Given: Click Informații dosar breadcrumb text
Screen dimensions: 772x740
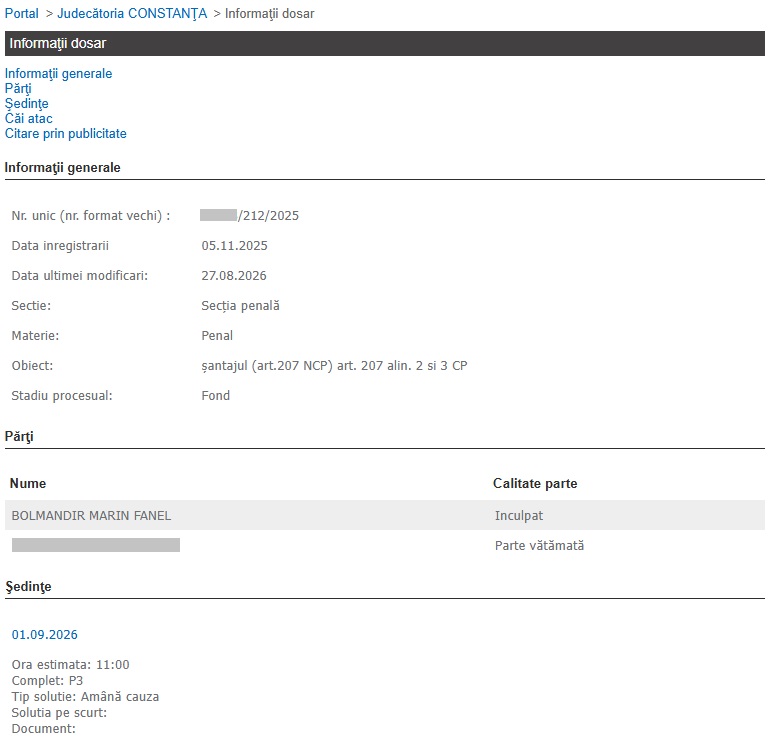Looking at the screenshot, I should (269, 13).
